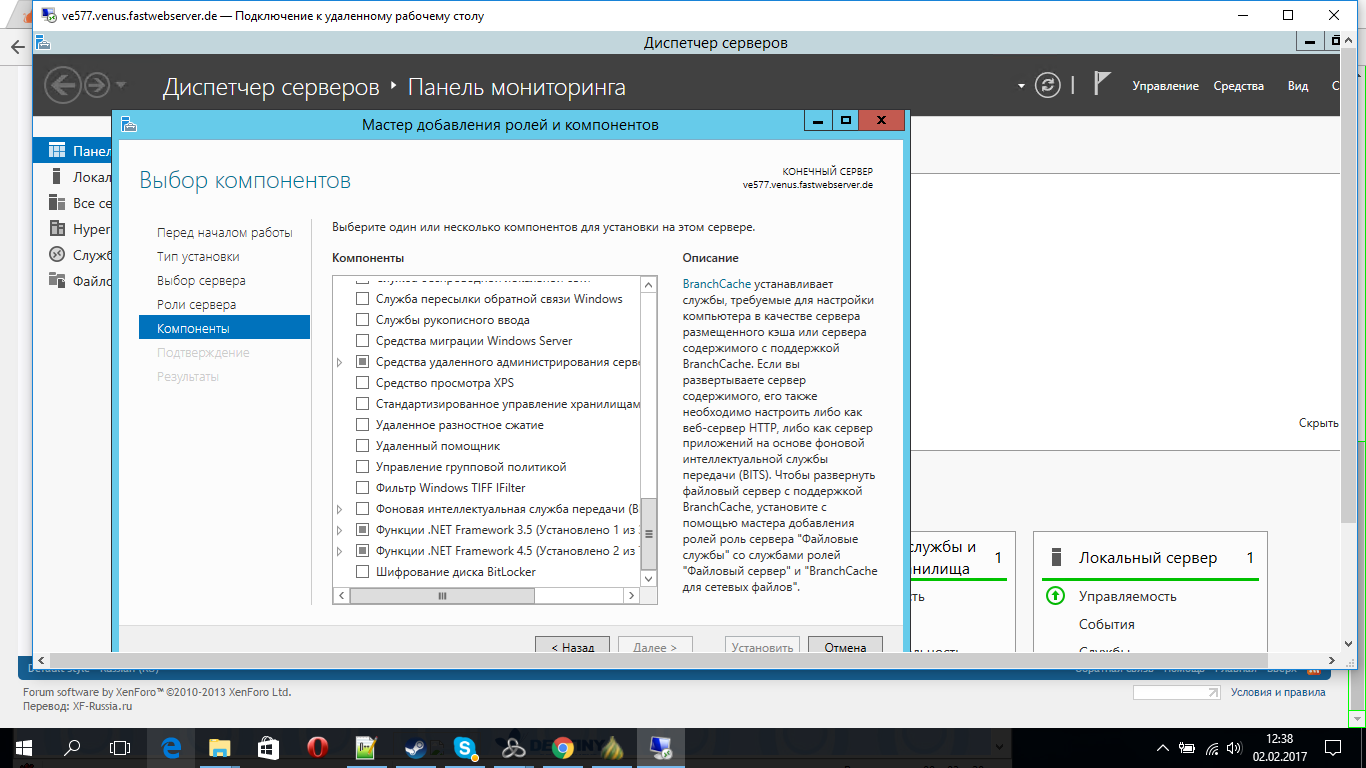Click the components list horizontal scrollbar thumb
This screenshot has height=768, width=1366.
[442, 595]
